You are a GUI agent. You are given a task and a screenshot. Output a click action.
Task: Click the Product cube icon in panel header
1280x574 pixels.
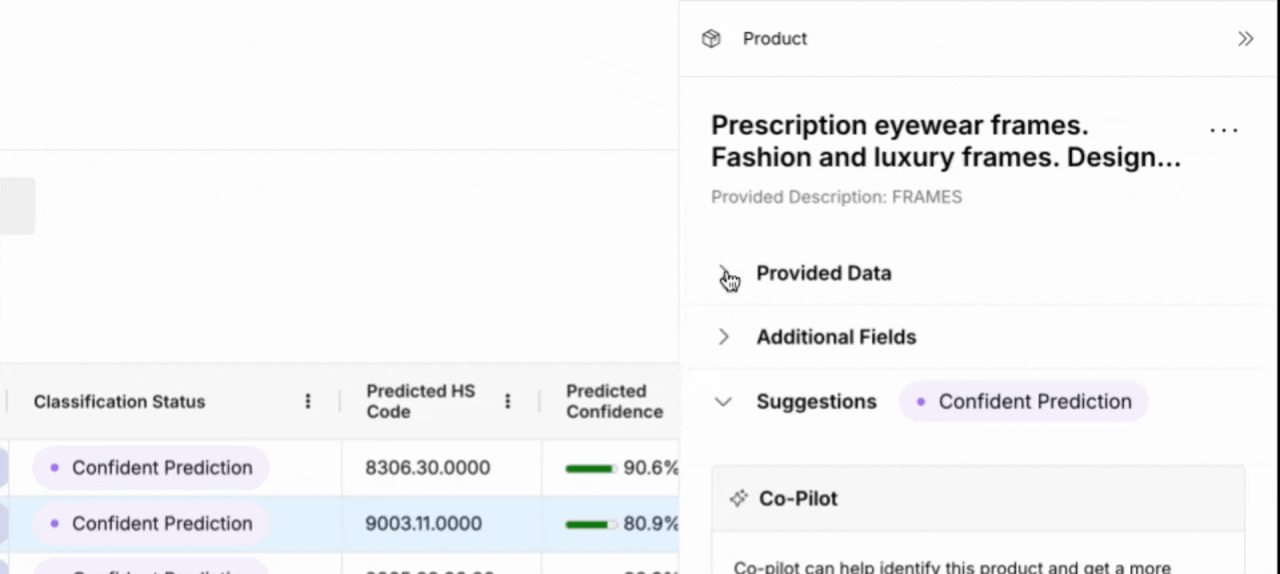(711, 39)
